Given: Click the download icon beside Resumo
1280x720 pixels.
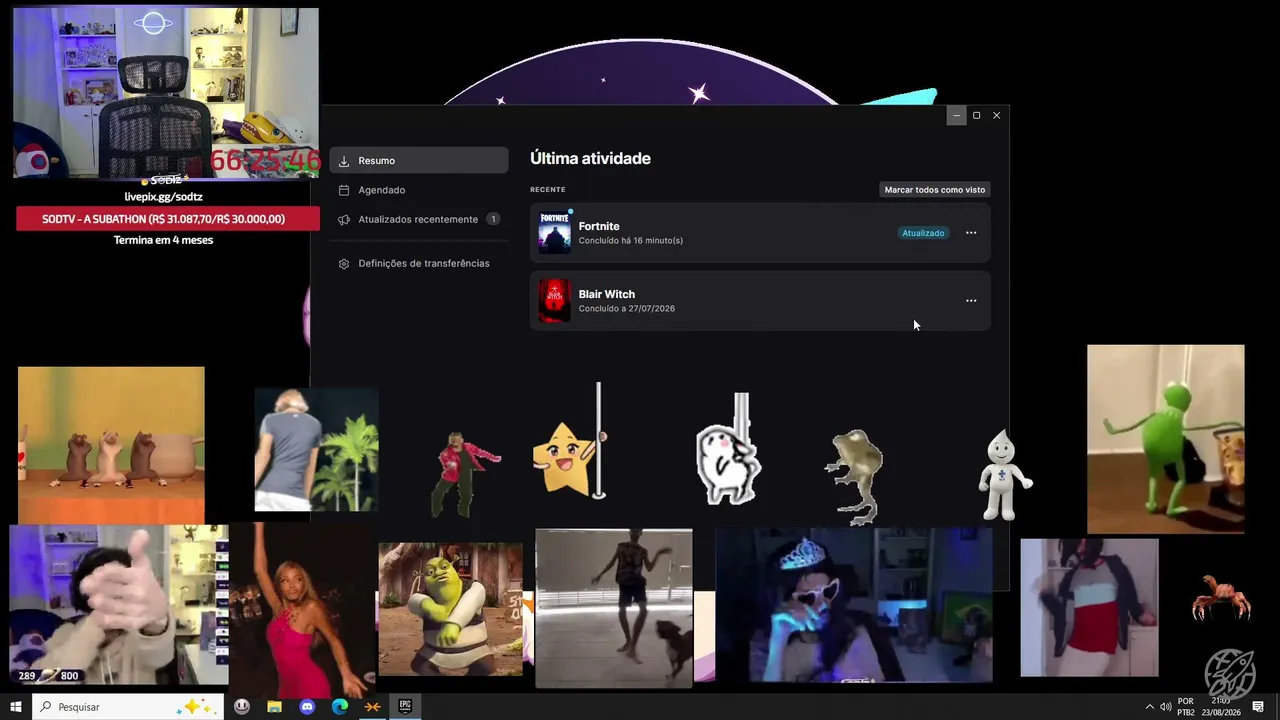Looking at the screenshot, I should pyautogui.click(x=344, y=161).
